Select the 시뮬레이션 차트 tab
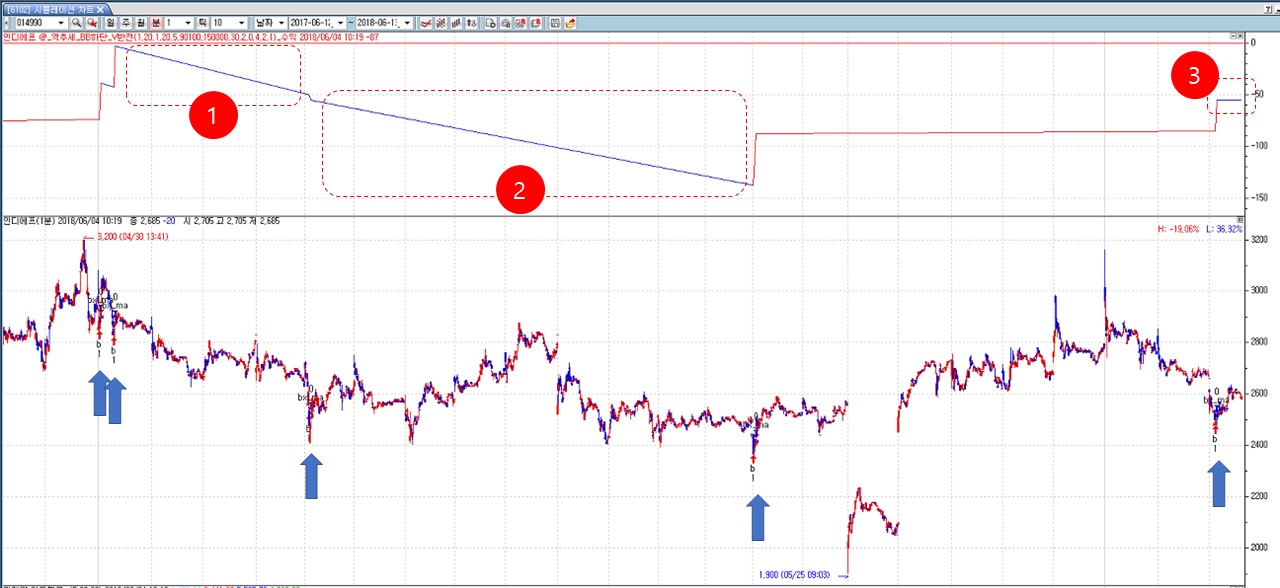Viewport: 1280px width, 588px height. [x=50, y=9]
